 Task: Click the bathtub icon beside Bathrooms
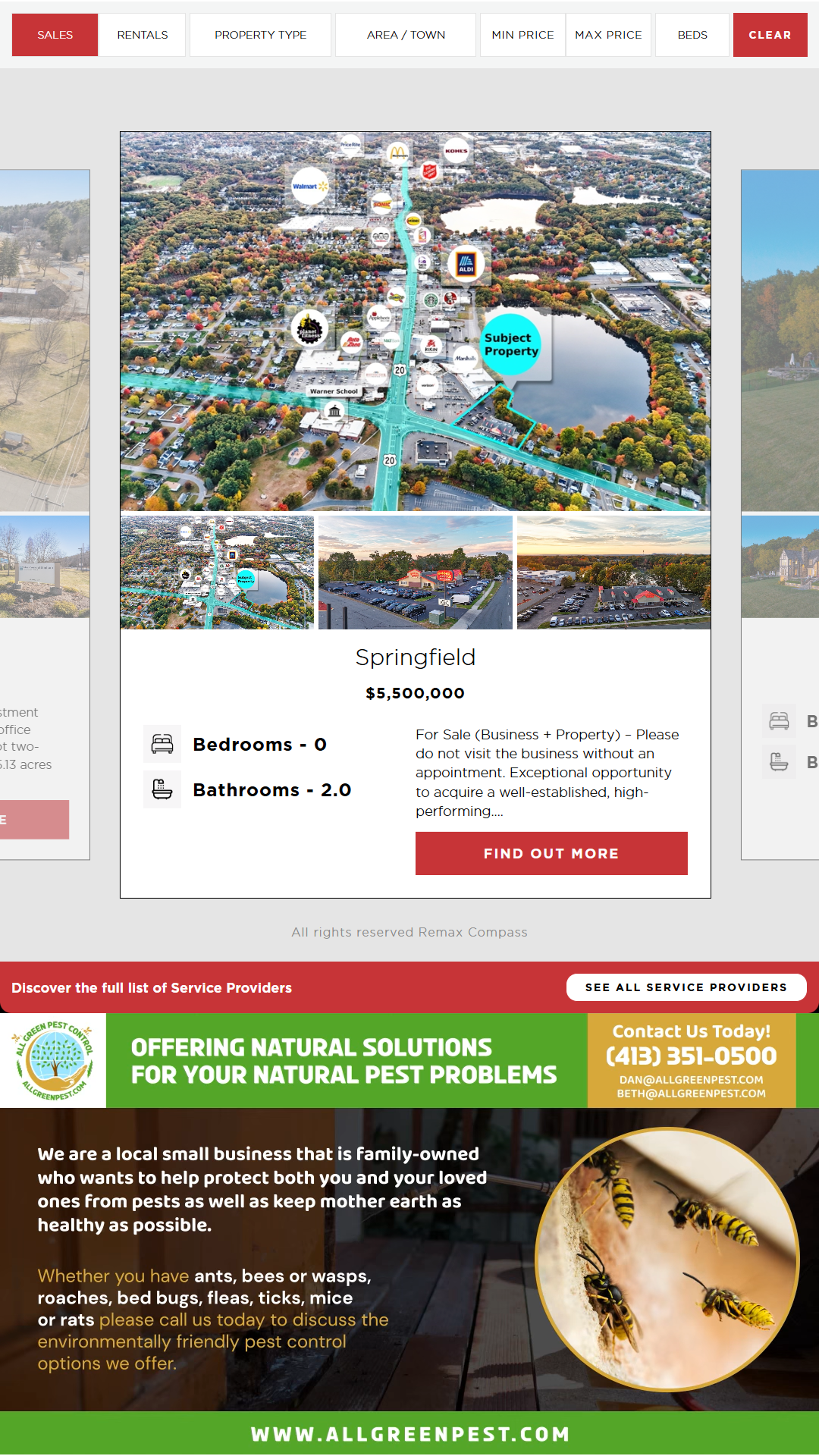[162, 789]
